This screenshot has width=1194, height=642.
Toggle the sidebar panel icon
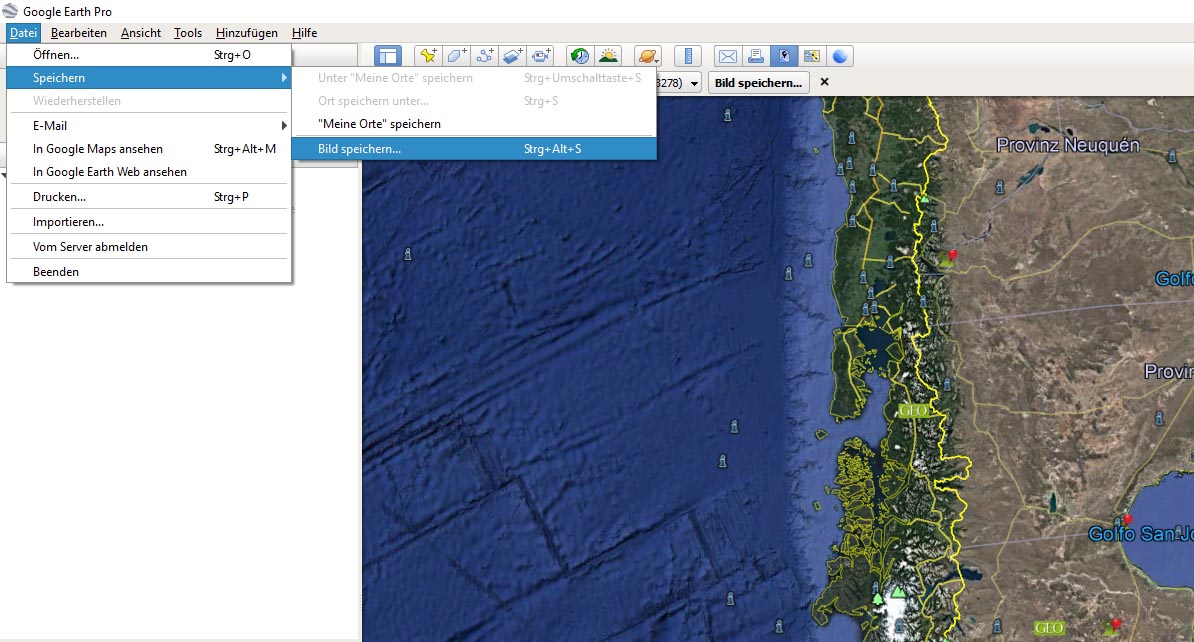point(387,56)
